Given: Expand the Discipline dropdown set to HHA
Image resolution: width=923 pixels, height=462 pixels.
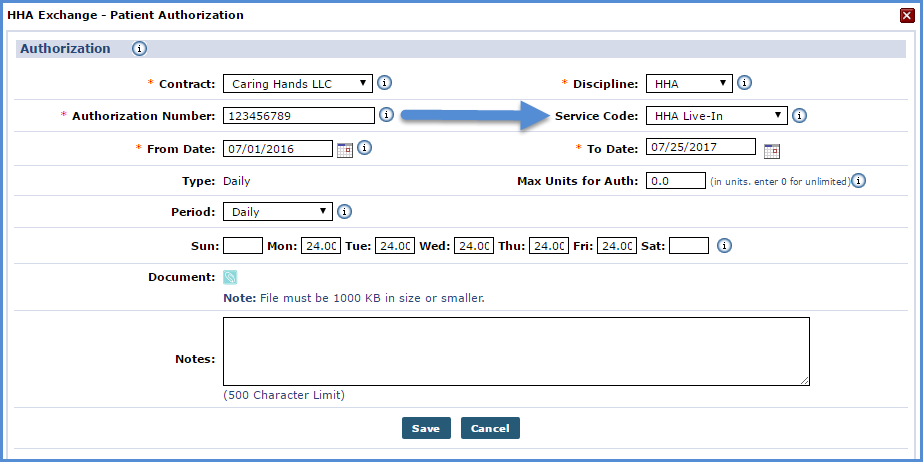Looking at the screenshot, I should point(689,84).
